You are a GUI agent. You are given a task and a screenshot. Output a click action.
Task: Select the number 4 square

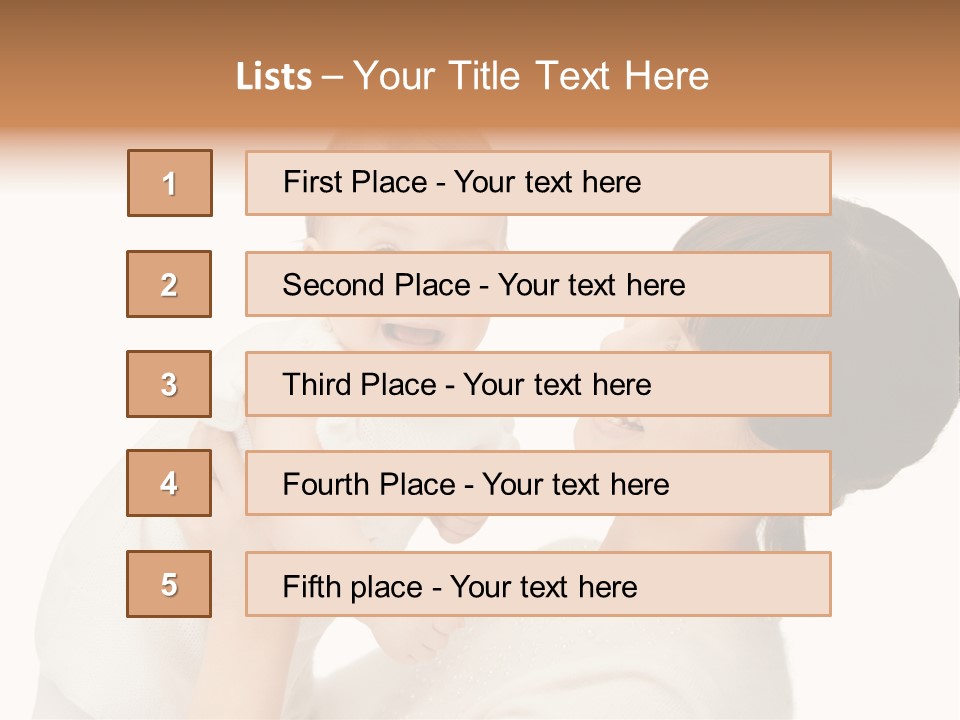(x=169, y=484)
